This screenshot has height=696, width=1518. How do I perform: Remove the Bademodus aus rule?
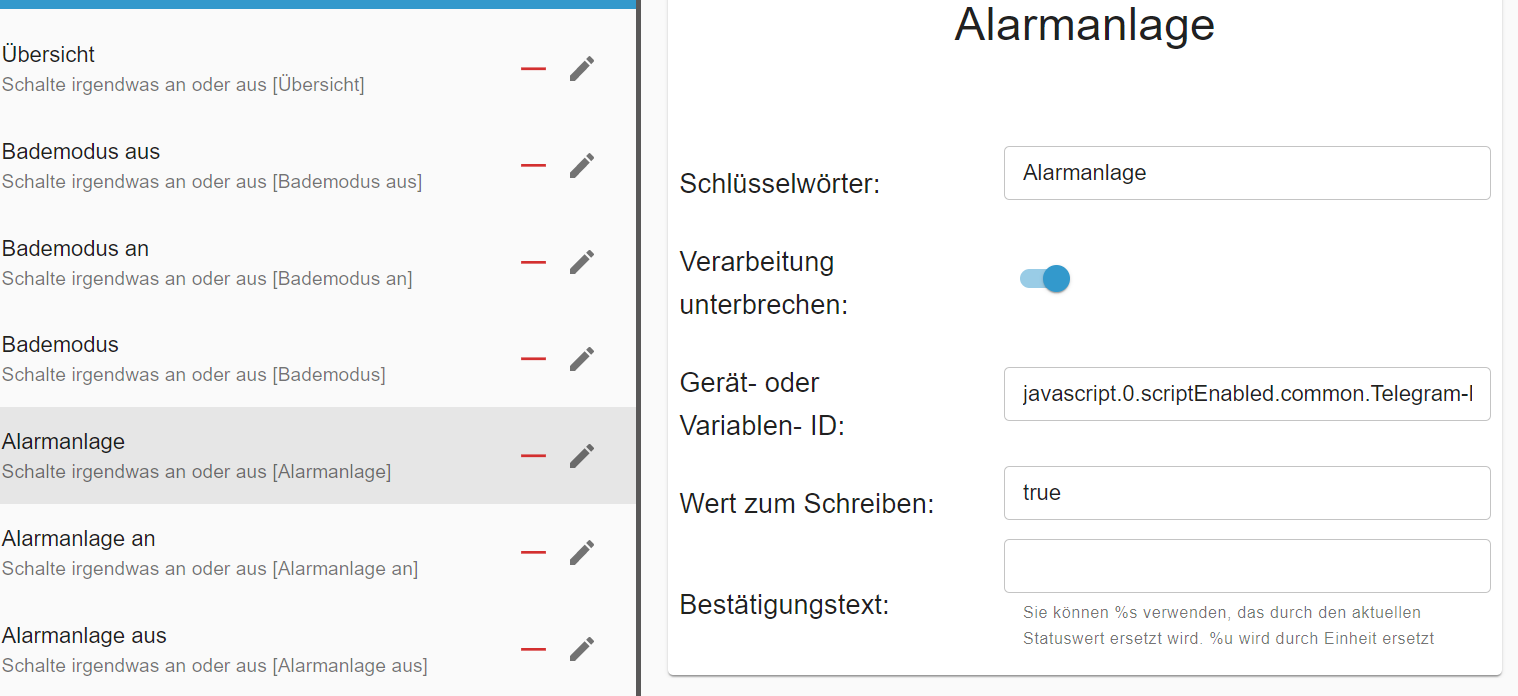click(533, 166)
